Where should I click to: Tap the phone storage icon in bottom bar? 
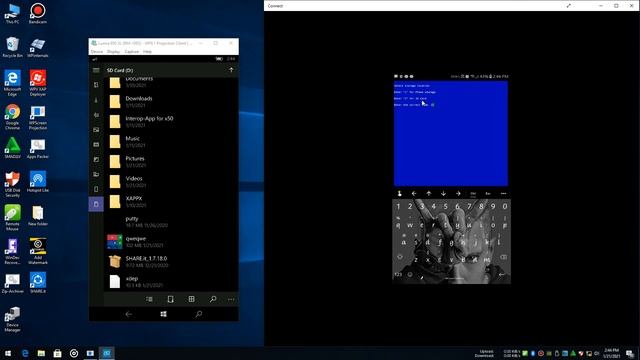171,299
